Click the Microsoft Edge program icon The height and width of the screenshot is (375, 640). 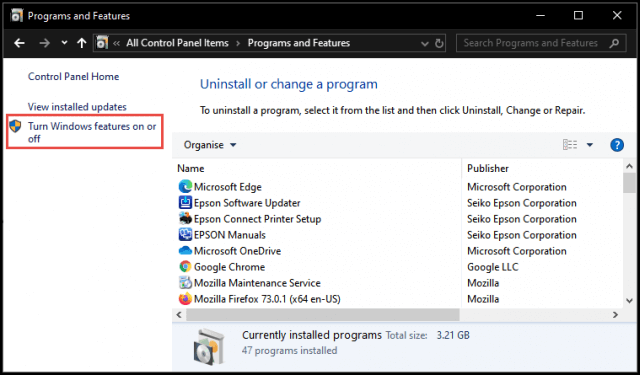[x=185, y=187]
